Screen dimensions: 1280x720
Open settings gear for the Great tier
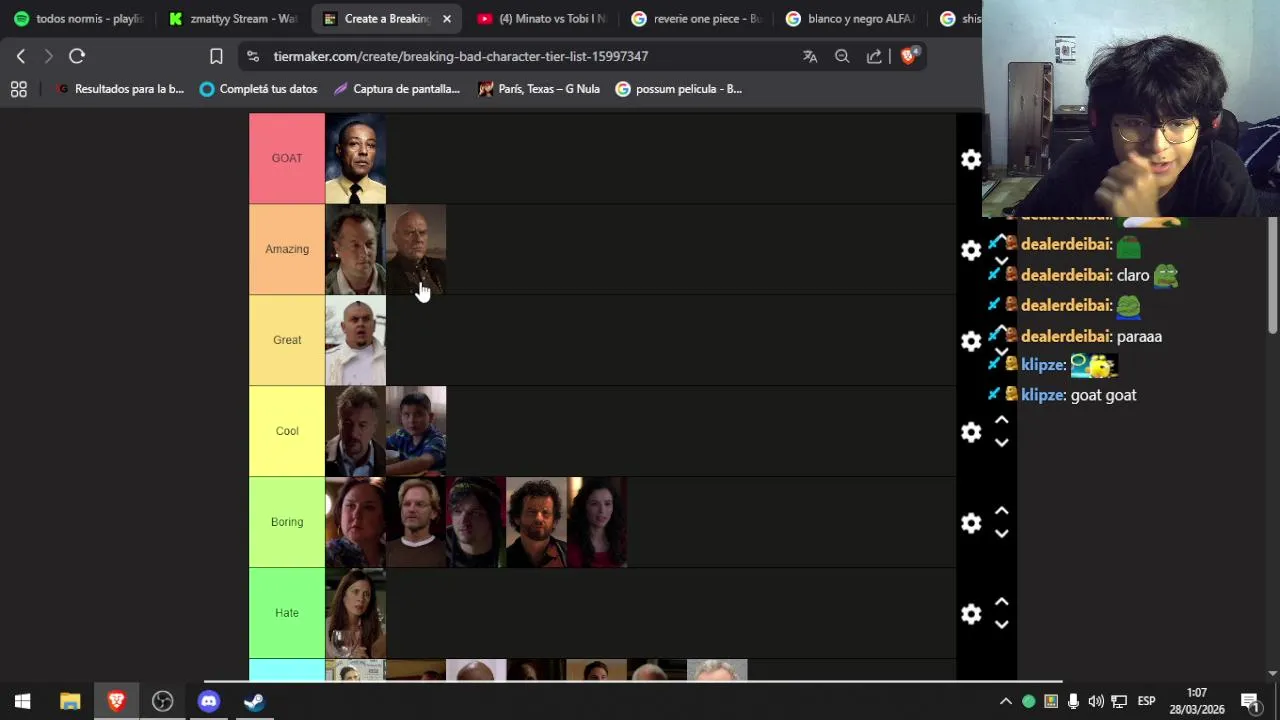point(971,341)
